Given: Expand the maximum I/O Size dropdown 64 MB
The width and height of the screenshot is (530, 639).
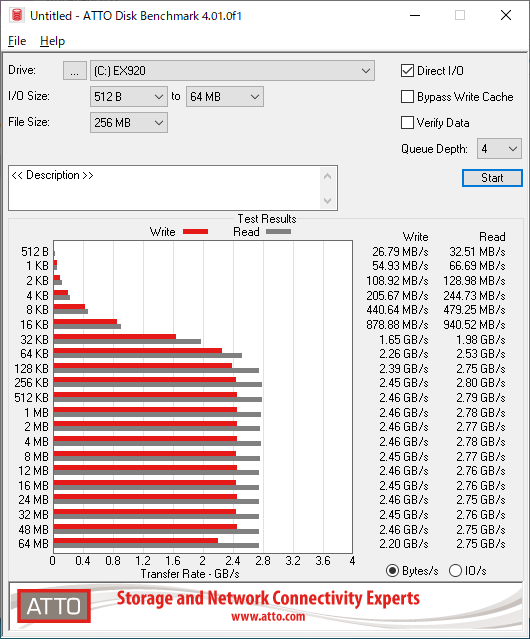Looking at the screenshot, I should tap(225, 97).
